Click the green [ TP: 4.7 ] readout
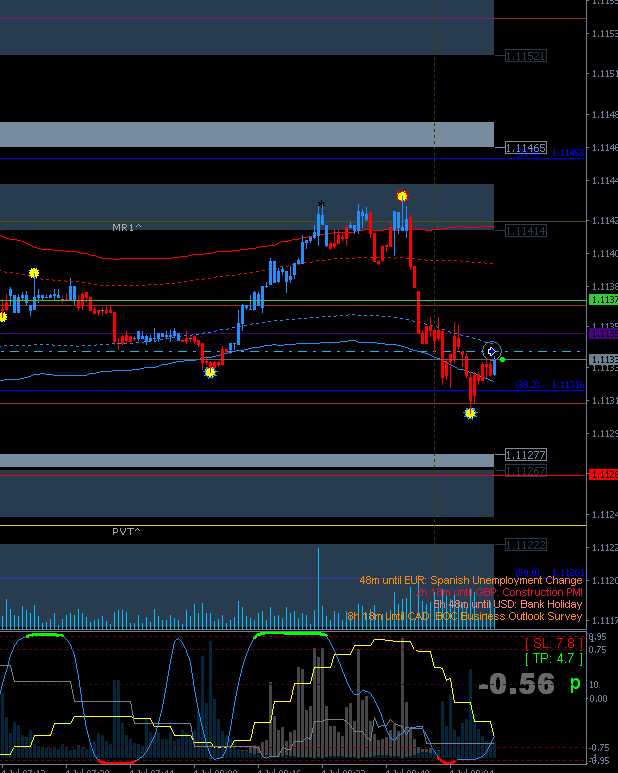The image size is (618, 773). pos(554,659)
